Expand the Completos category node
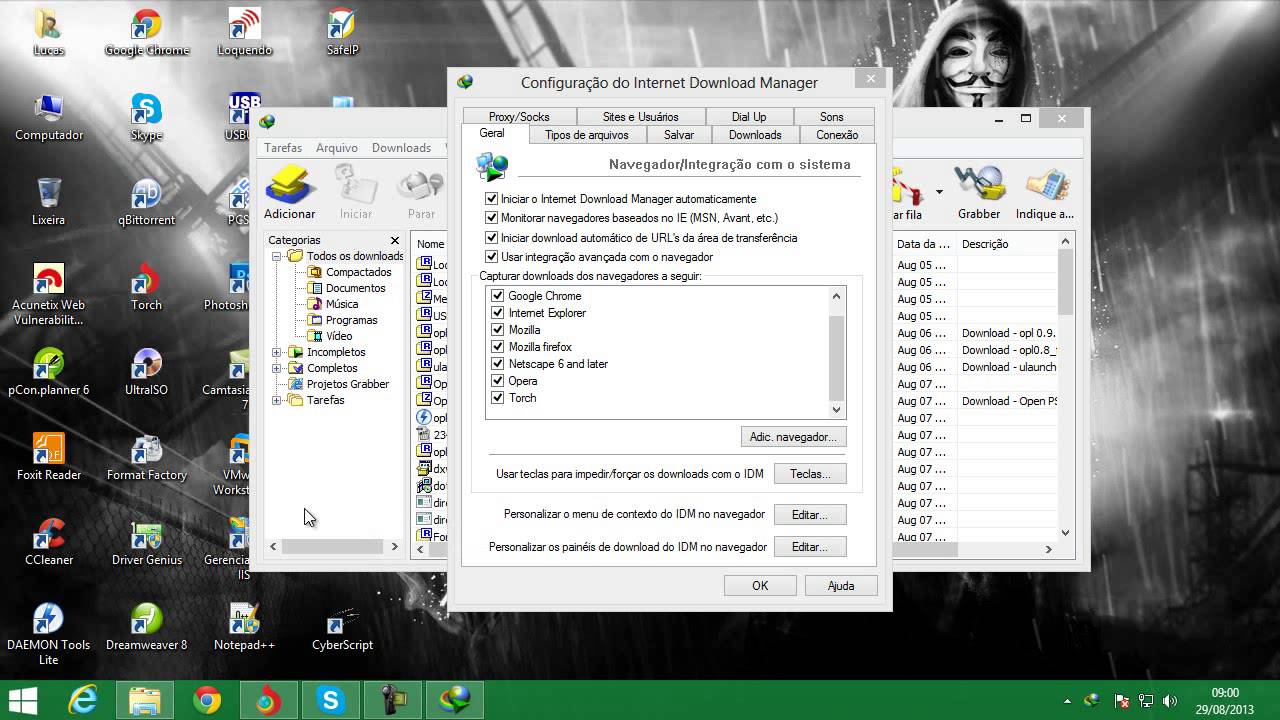 [x=277, y=368]
